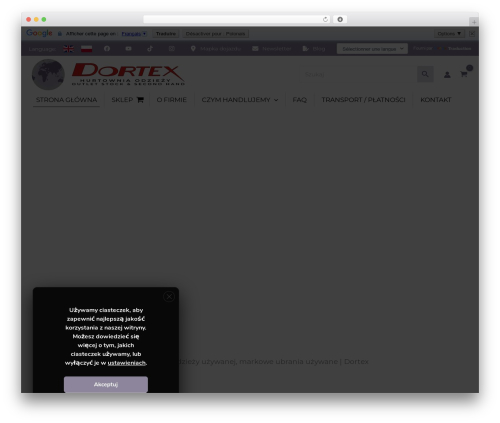
Task: Open the SKLEP menu item
Action: (127, 100)
